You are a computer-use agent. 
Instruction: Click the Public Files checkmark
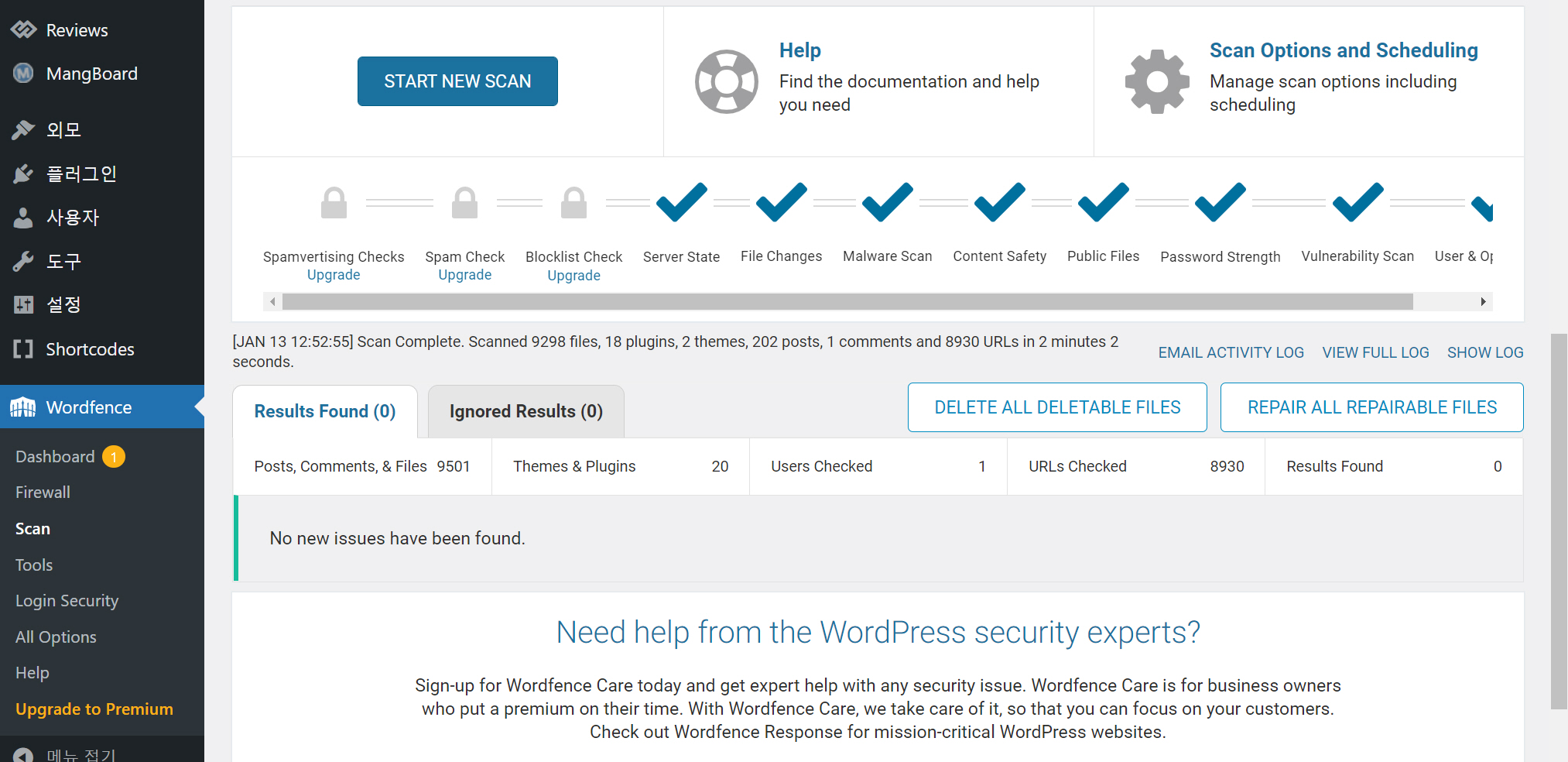1103,202
